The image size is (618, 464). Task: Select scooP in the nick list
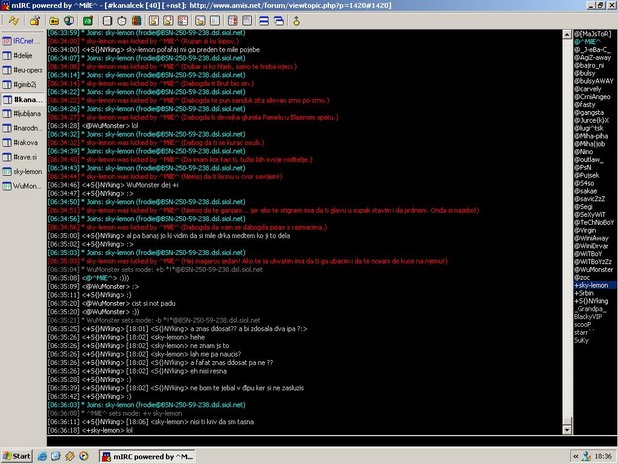tap(583, 325)
